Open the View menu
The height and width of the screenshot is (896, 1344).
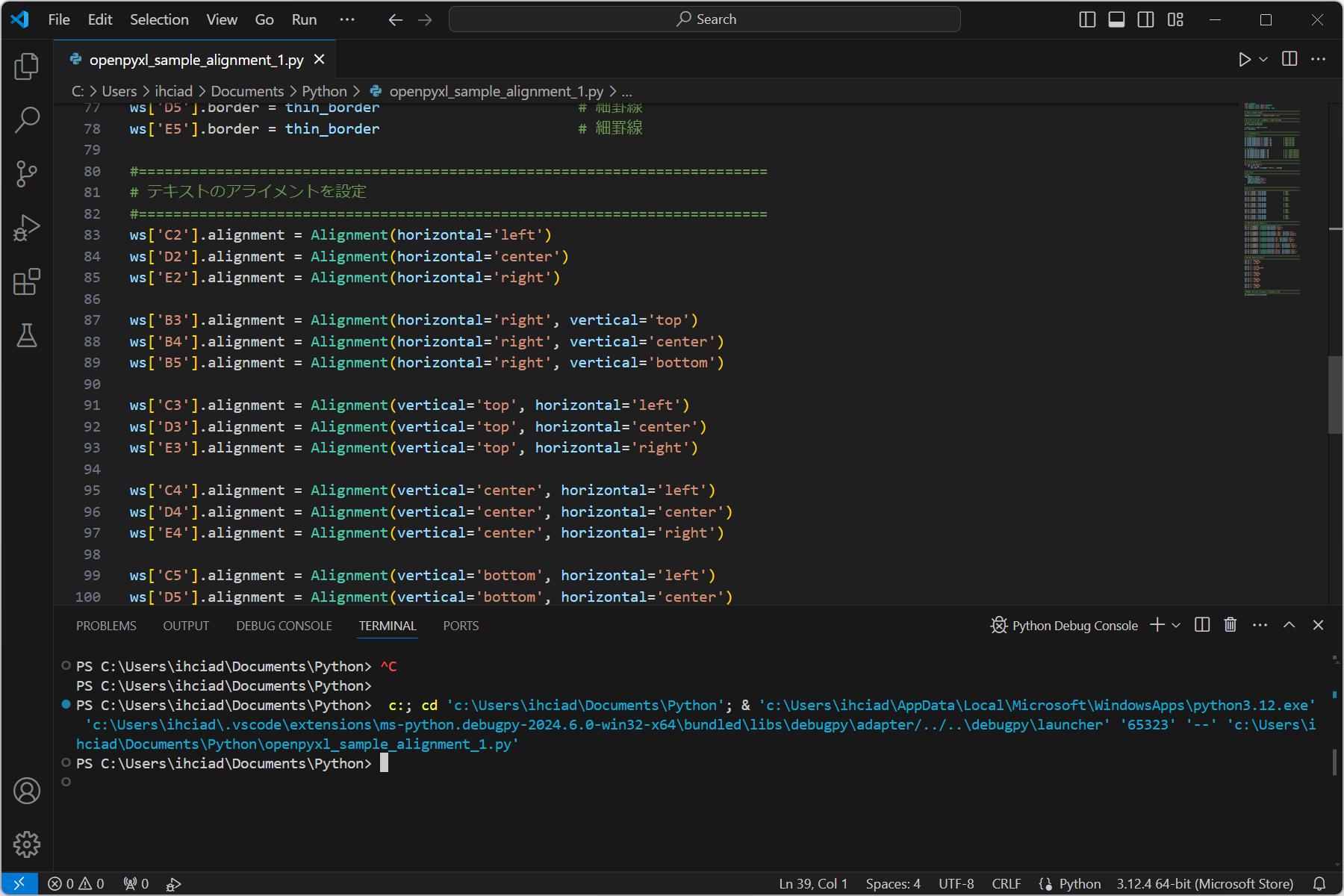(x=222, y=19)
